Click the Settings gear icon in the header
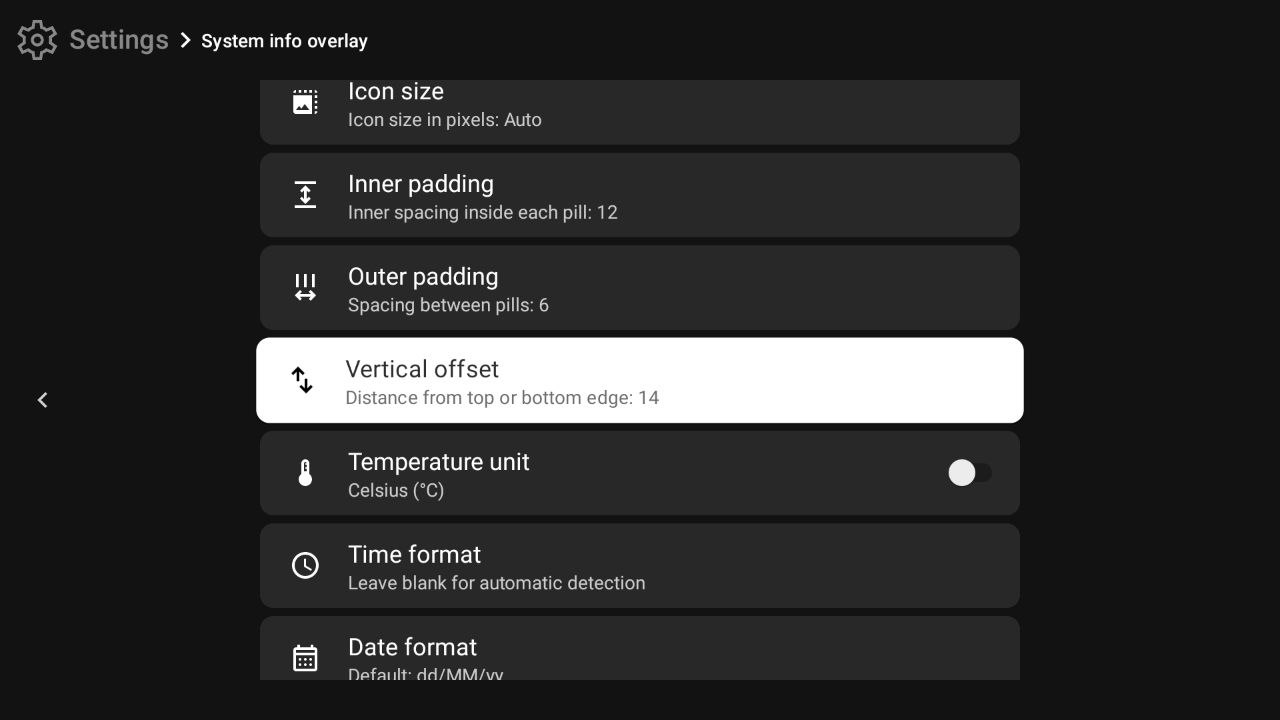1280x720 pixels. [x=36, y=39]
